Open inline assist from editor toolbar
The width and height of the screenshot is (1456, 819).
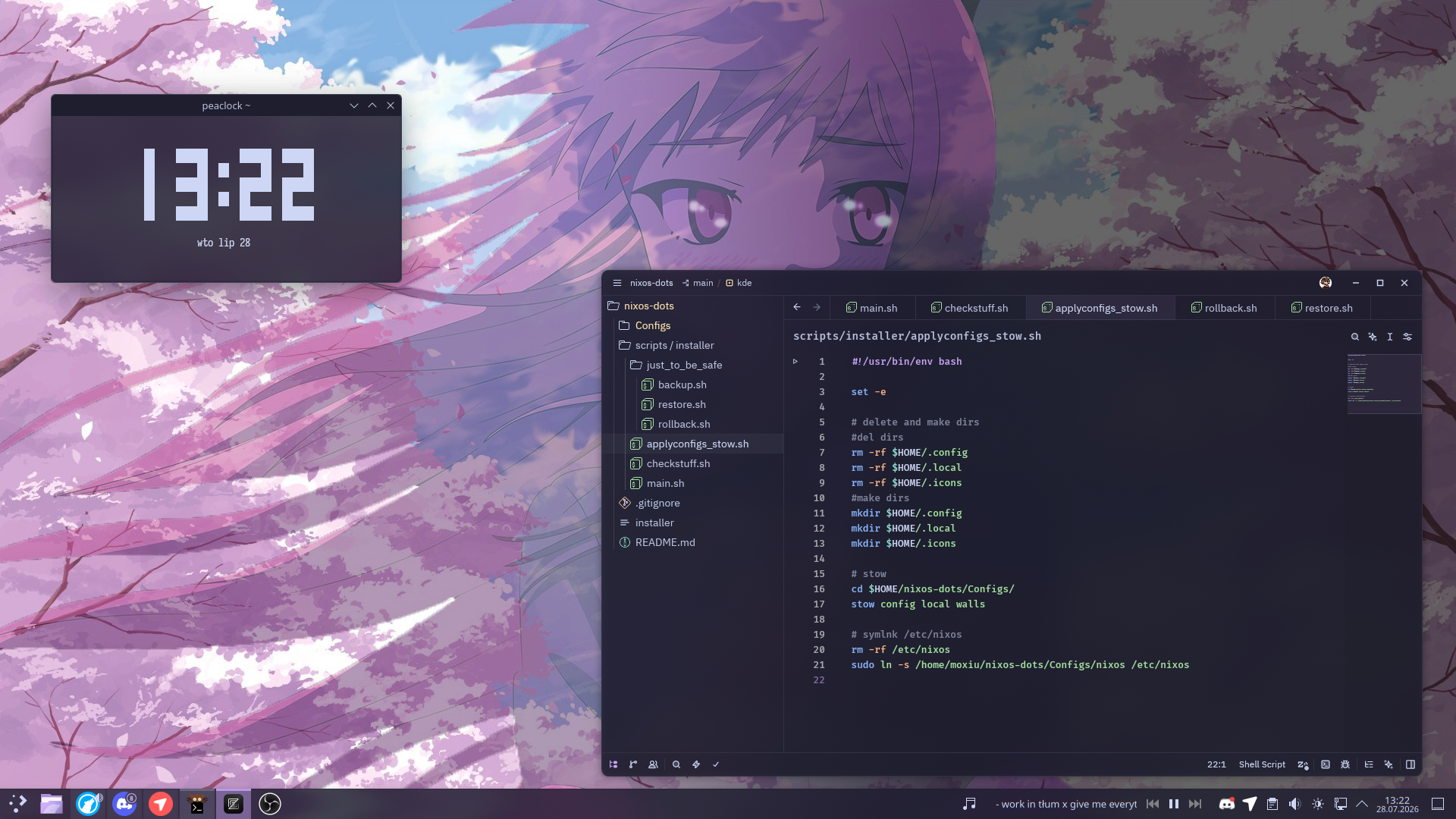click(1373, 337)
